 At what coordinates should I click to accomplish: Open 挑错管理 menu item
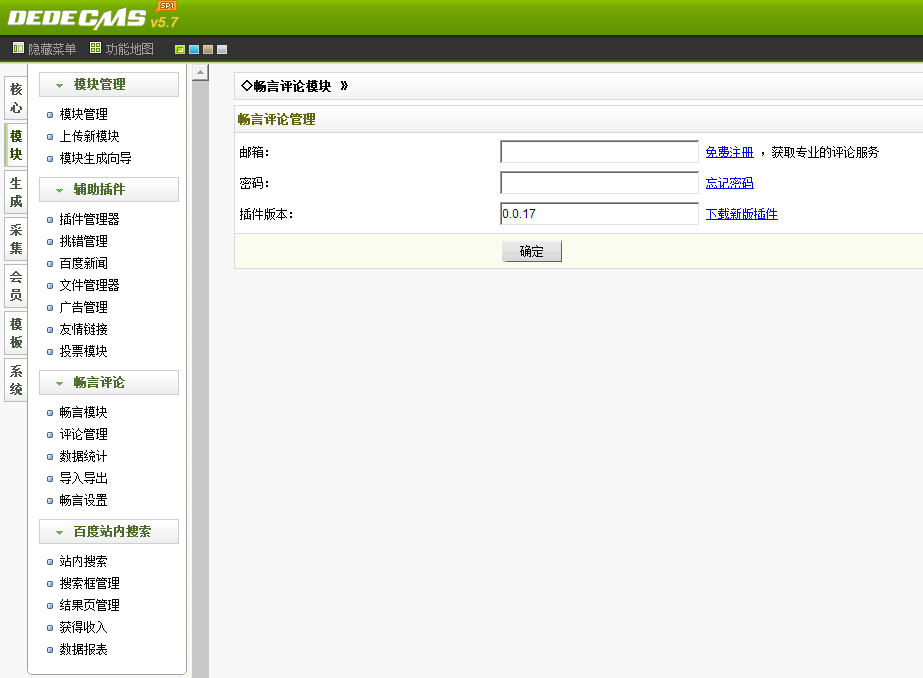pyautogui.click(x=84, y=241)
